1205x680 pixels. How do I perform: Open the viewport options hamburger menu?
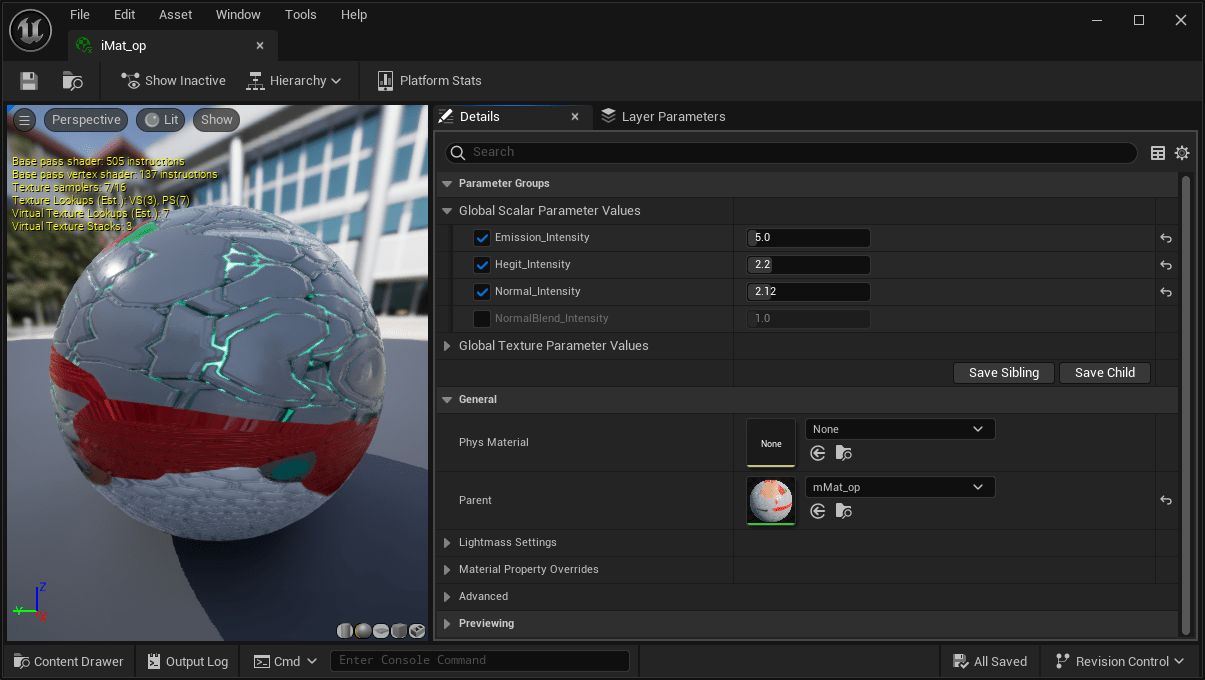click(x=24, y=120)
